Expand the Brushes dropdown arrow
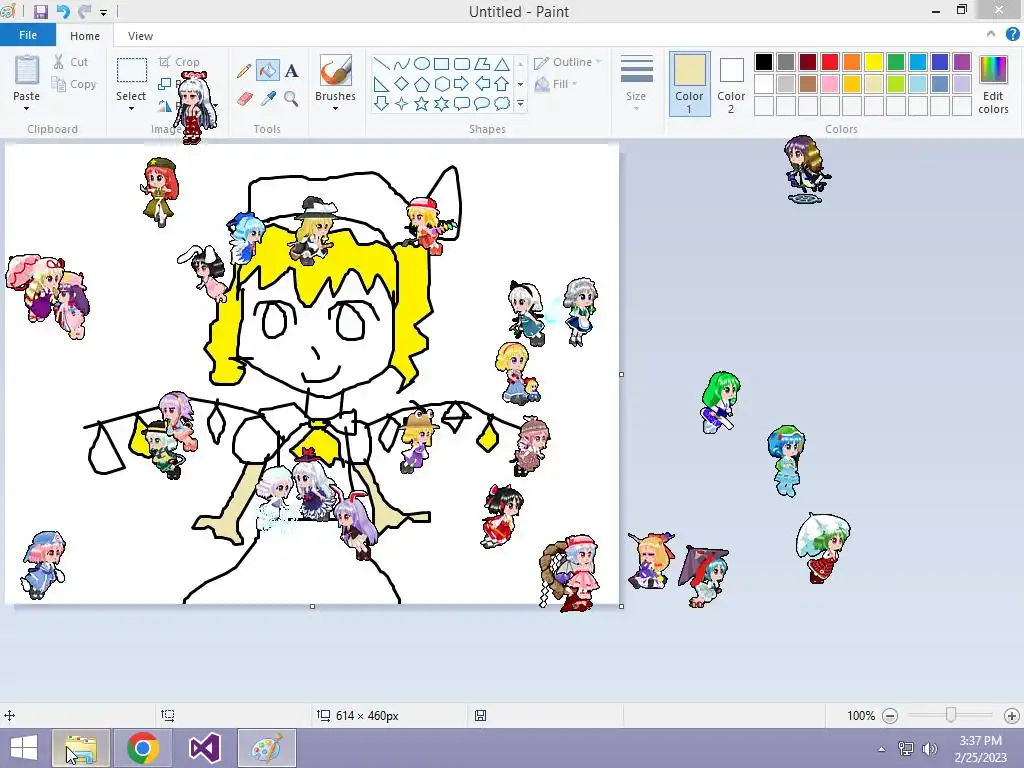 [336, 108]
